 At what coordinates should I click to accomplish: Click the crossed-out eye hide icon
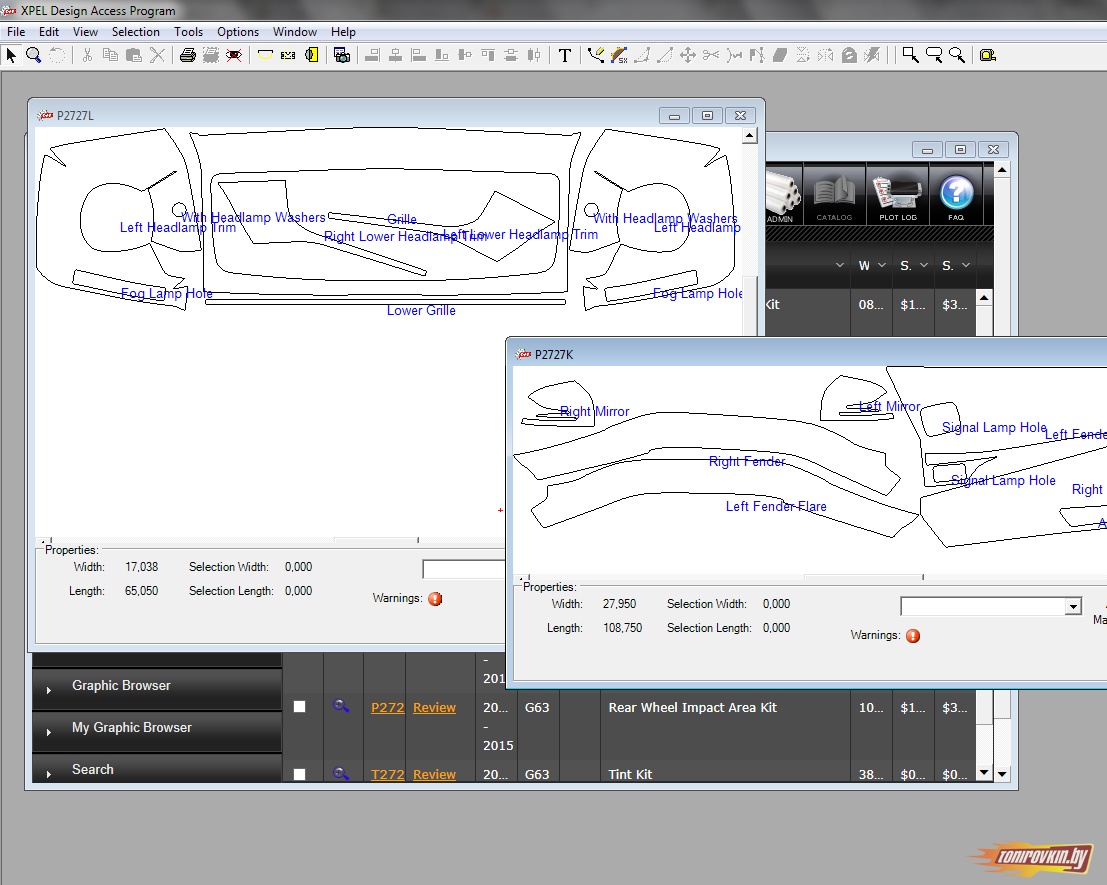point(234,55)
